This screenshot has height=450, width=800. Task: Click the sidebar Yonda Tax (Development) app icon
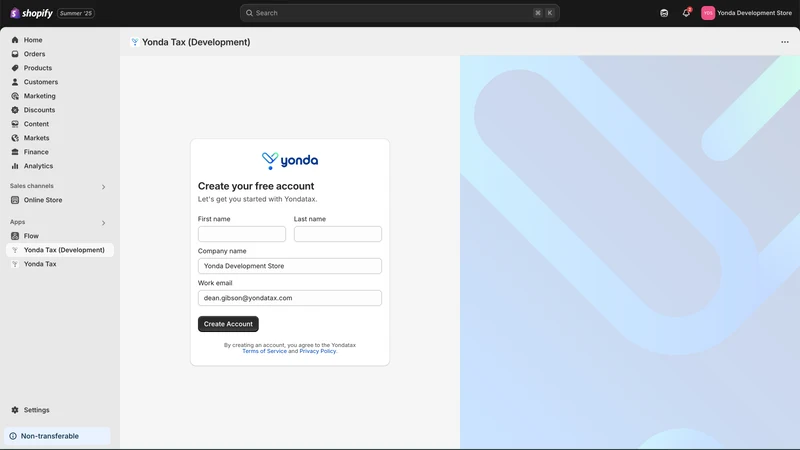point(15,250)
